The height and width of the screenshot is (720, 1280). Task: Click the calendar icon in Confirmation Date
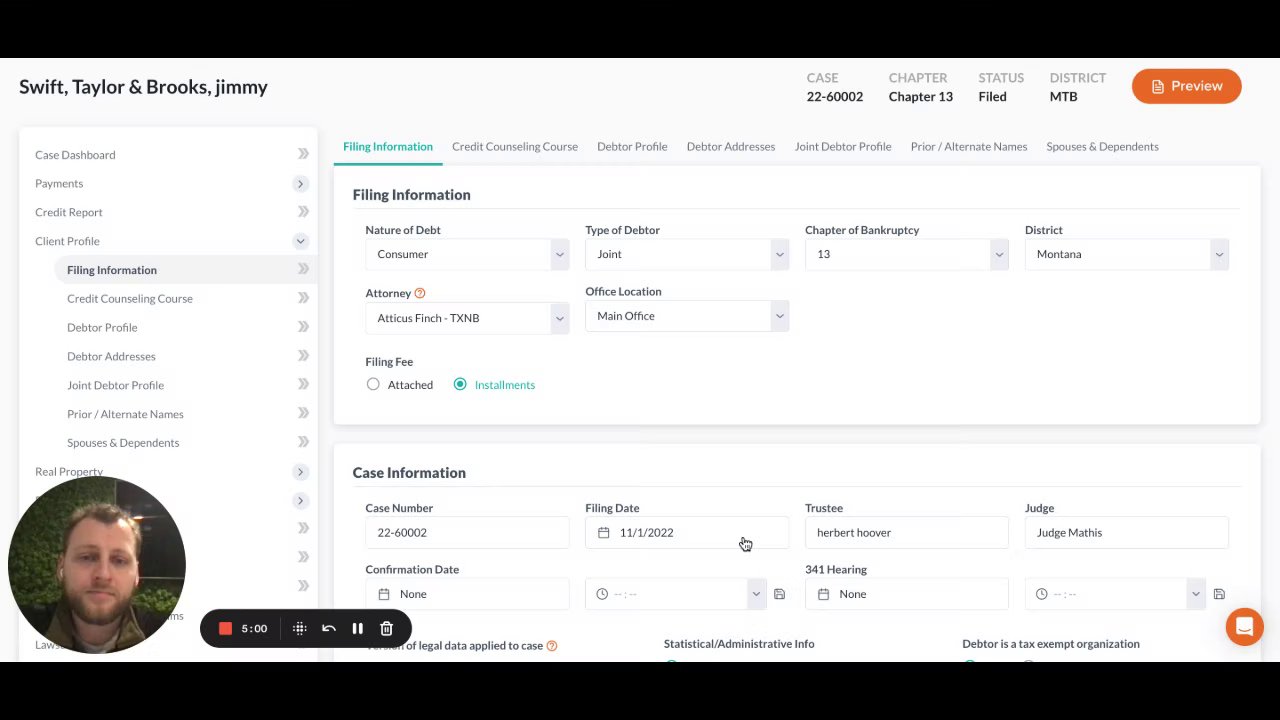coord(383,594)
